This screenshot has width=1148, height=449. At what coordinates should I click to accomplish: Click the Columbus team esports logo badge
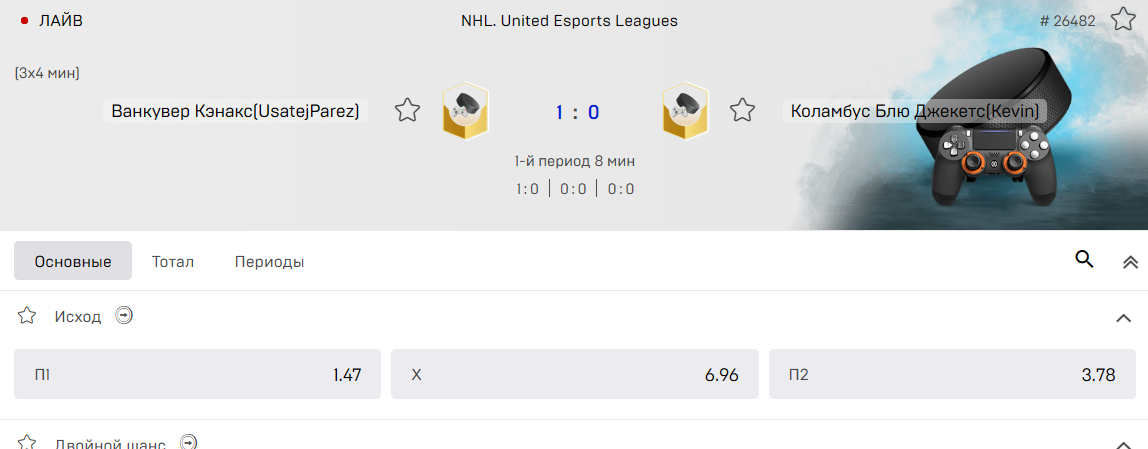(686, 111)
